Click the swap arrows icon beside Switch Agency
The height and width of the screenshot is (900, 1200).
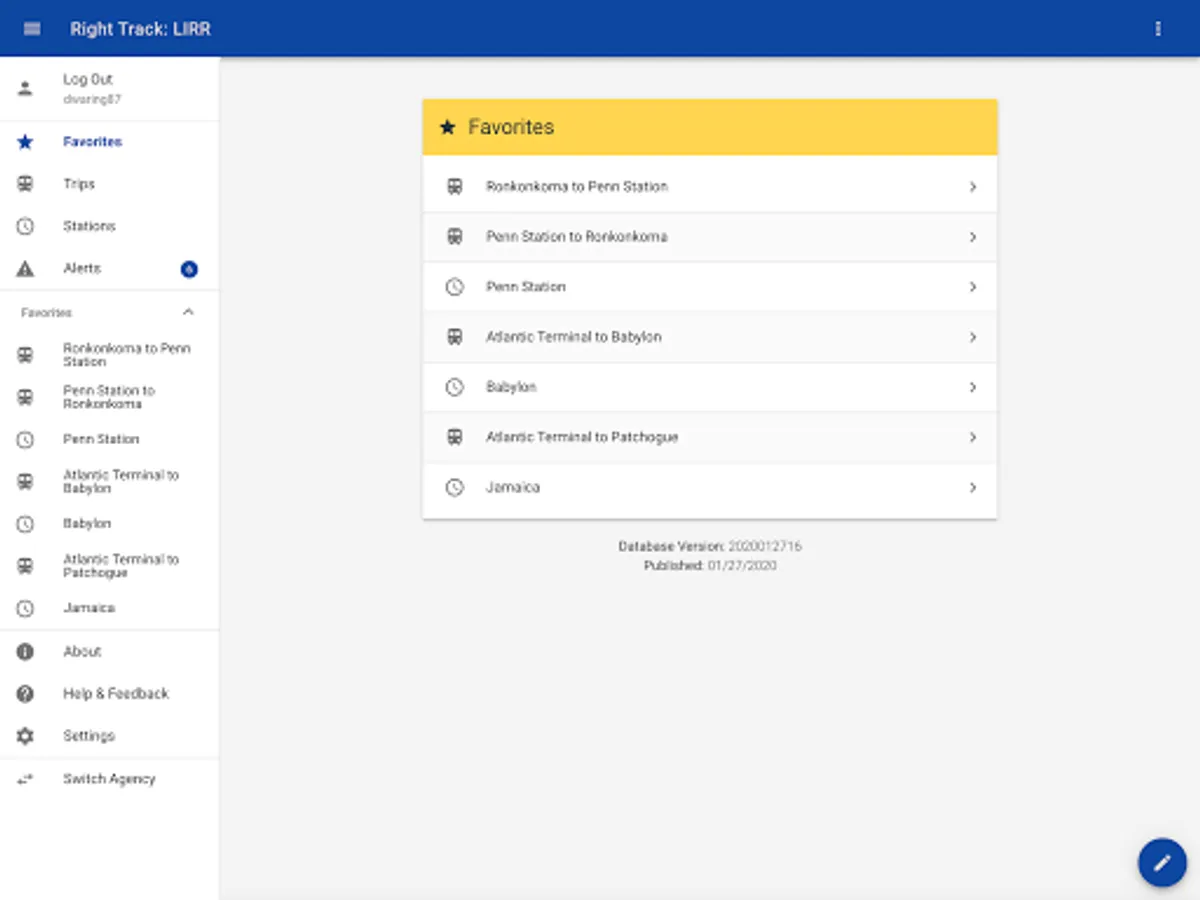coord(25,779)
